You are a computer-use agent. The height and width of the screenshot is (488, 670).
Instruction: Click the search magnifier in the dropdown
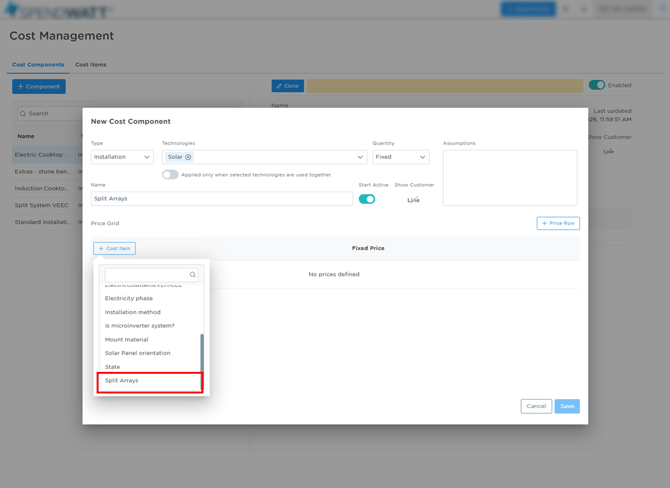click(x=193, y=275)
